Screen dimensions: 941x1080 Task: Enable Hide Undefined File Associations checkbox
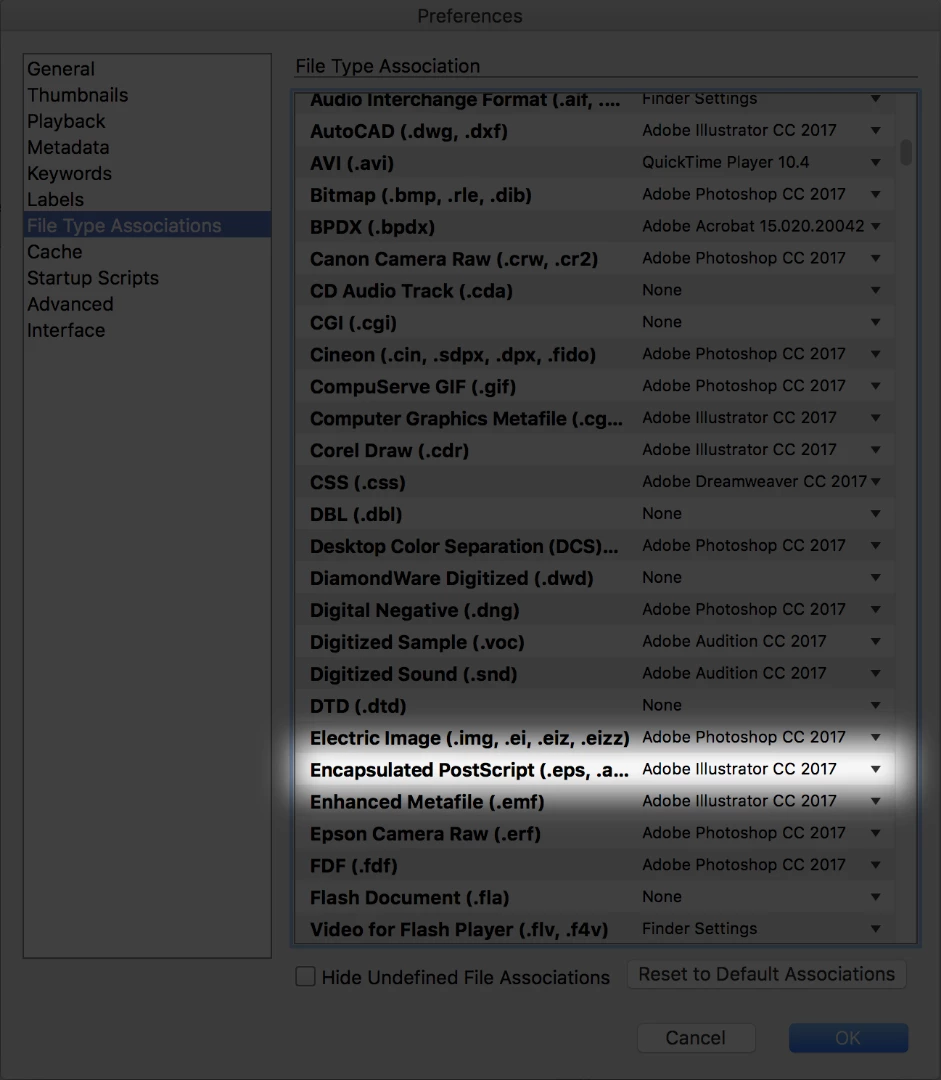click(305, 977)
